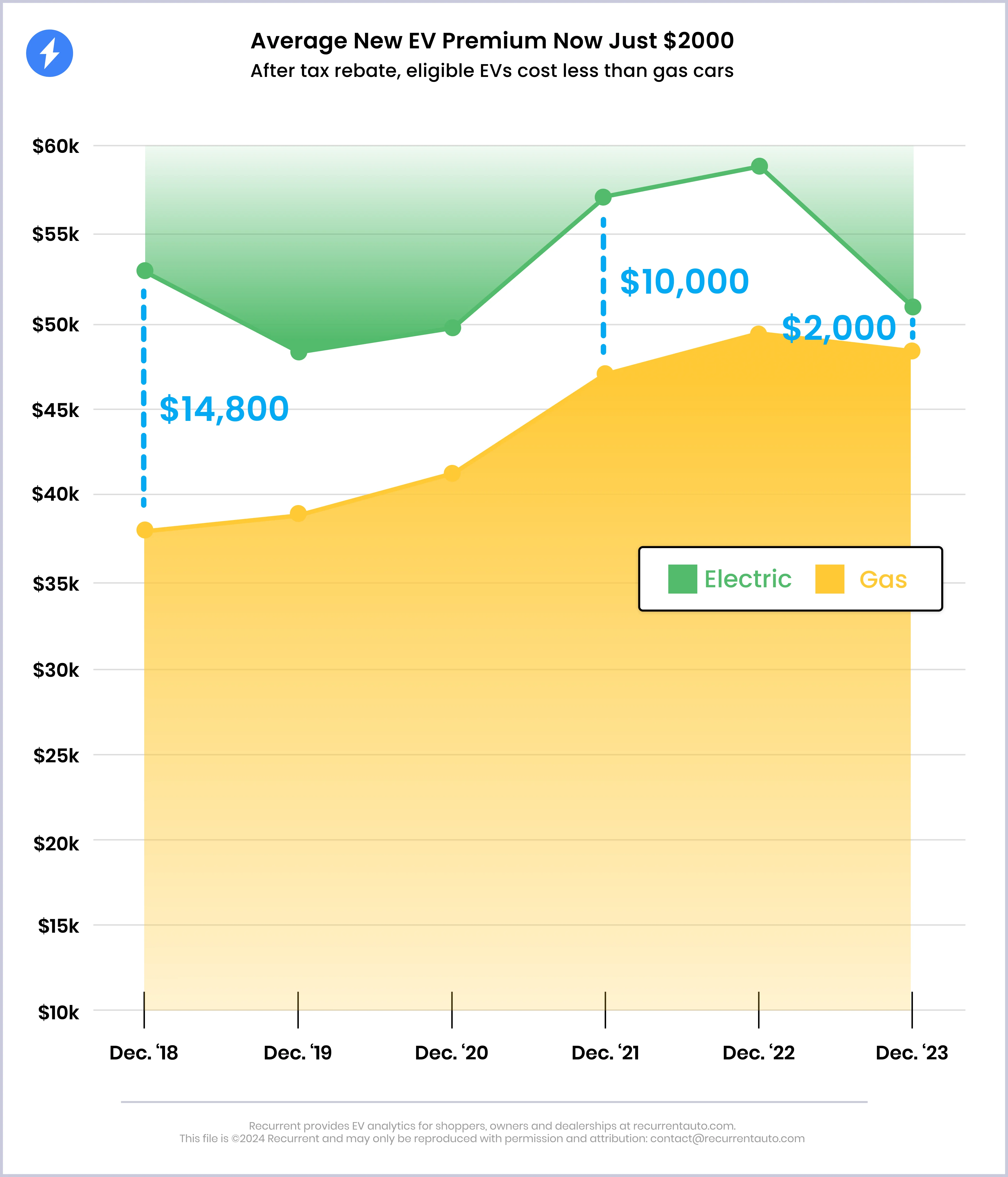This screenshot has width=1008, height=1177.
Task: Click the Dec. '19 axis label
Action: (298, 1053)
